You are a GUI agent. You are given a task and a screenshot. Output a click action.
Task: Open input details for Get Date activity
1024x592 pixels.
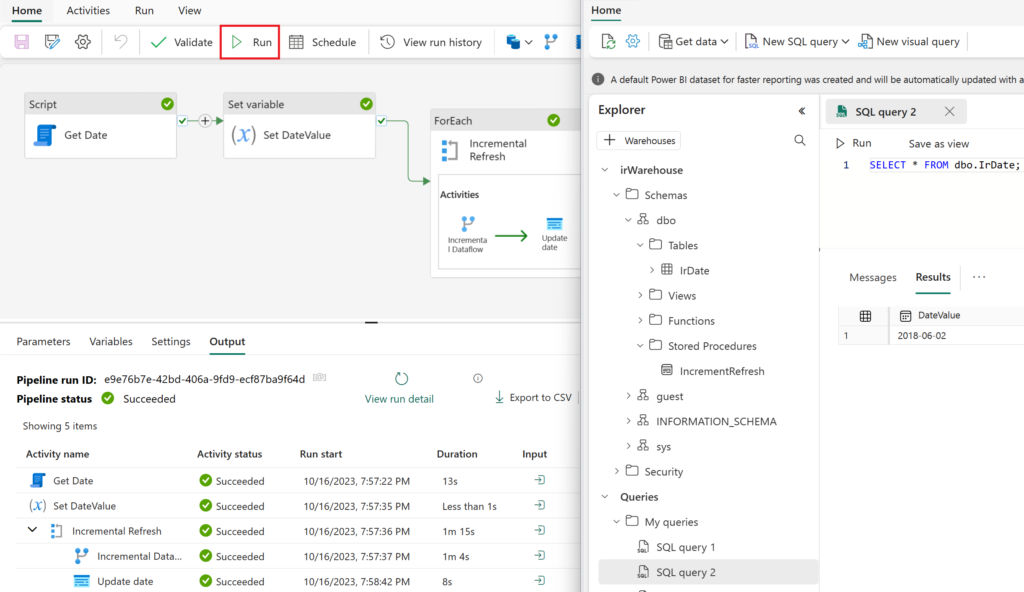pyautogui.click(x=540, y=481)
